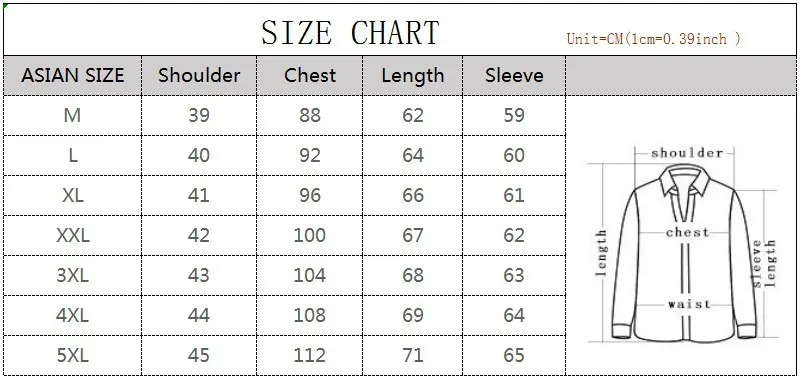Click the Shoulder column header
The height and width of the screenshot is (379, 800).
199,75
